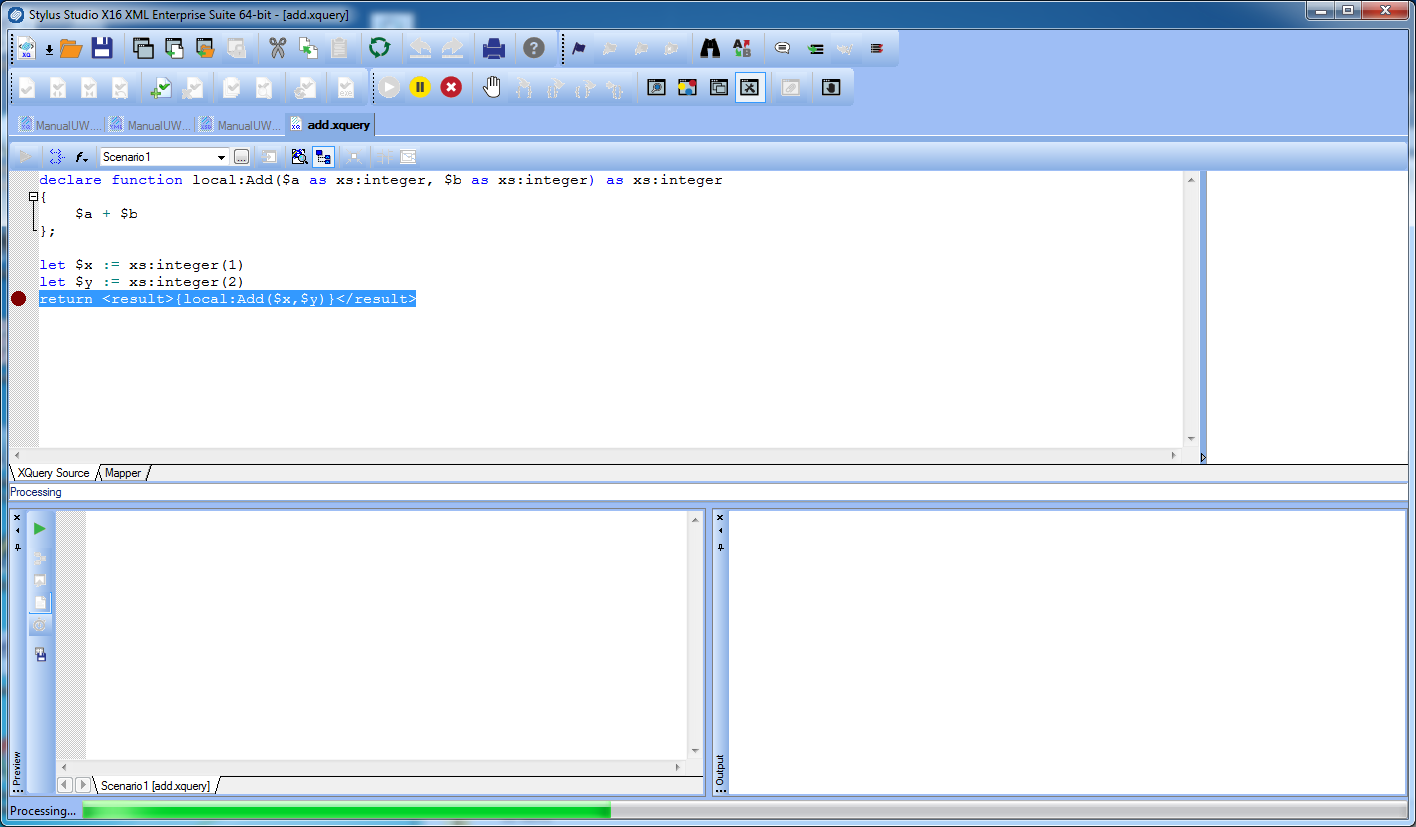The width and height of the screenshot is (1416, 827).
Task: Toggle the highlighted tools window button
Action: point(750,88)
